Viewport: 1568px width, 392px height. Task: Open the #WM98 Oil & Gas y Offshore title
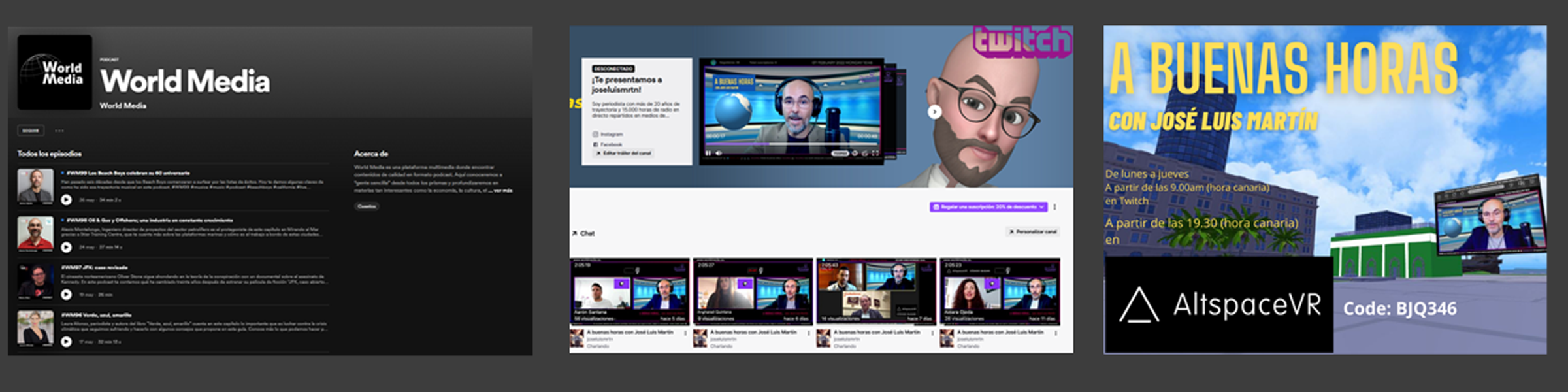[150, 221]
